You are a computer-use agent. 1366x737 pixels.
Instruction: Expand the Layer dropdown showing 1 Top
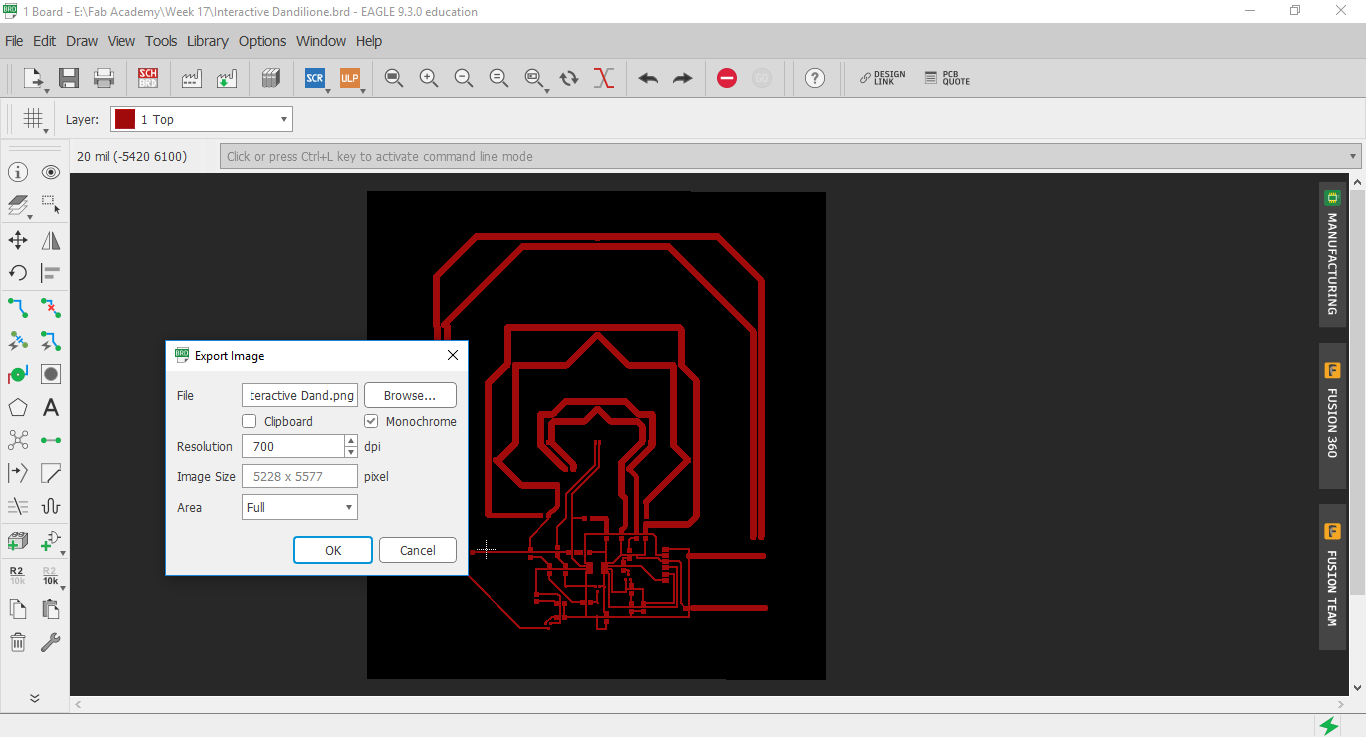pos(284,120)
